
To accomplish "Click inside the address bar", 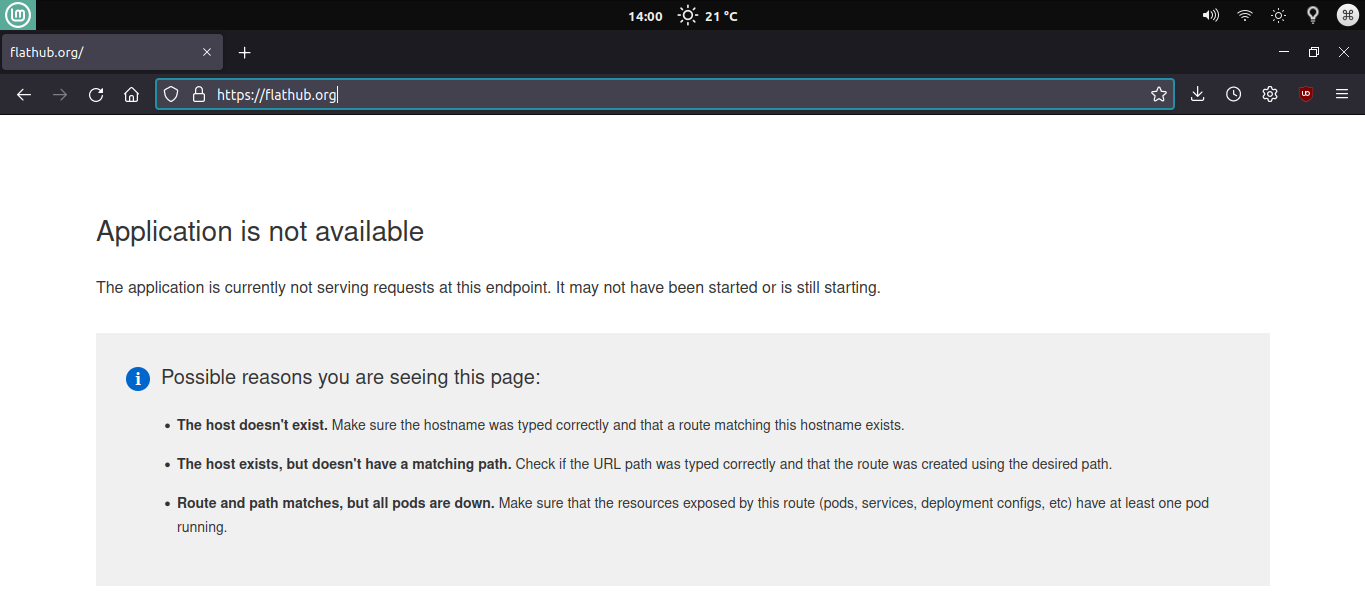I will click(600, 94).
